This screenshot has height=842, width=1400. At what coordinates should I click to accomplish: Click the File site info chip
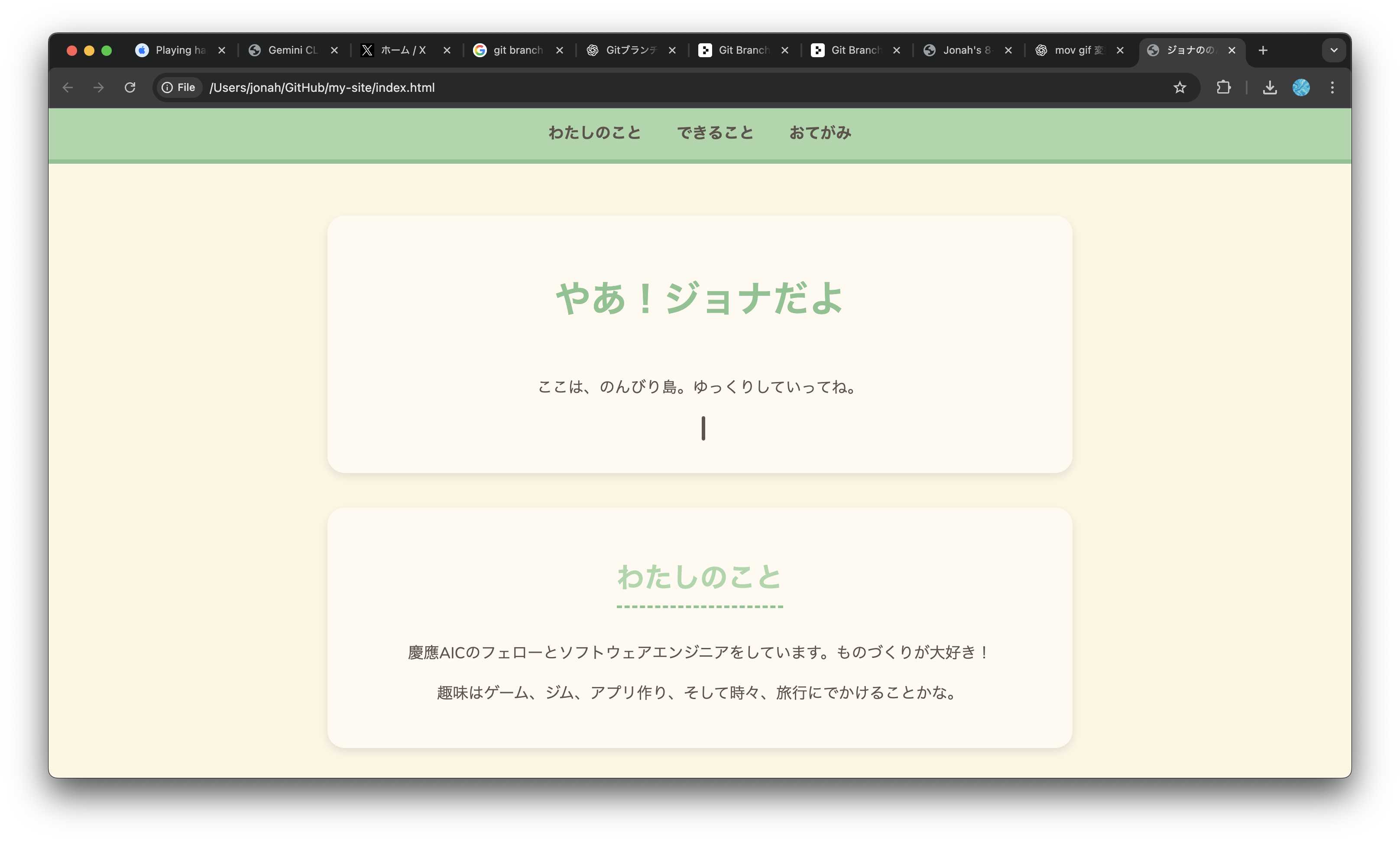(x=179, y=87)
